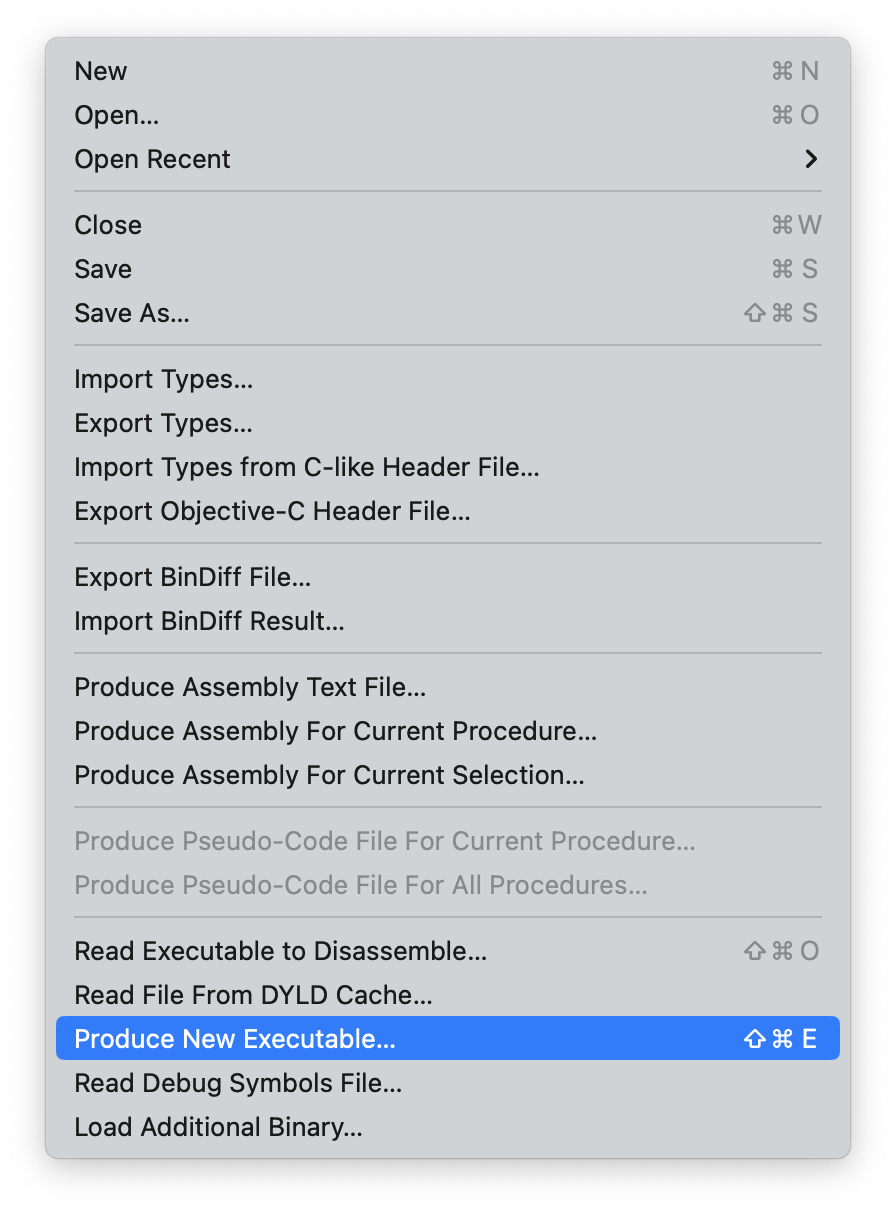The width and height of the screenshot is (896, 1212).
Task: Select Read Executable to Disassemble...
Action: [x=280, y=951]
